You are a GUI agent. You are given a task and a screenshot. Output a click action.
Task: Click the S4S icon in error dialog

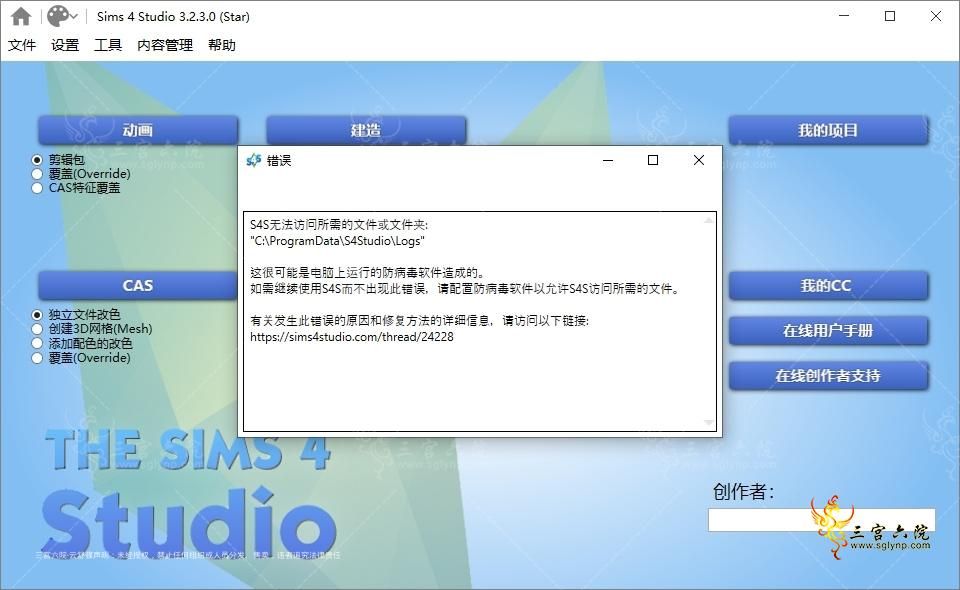click(253, 160)
